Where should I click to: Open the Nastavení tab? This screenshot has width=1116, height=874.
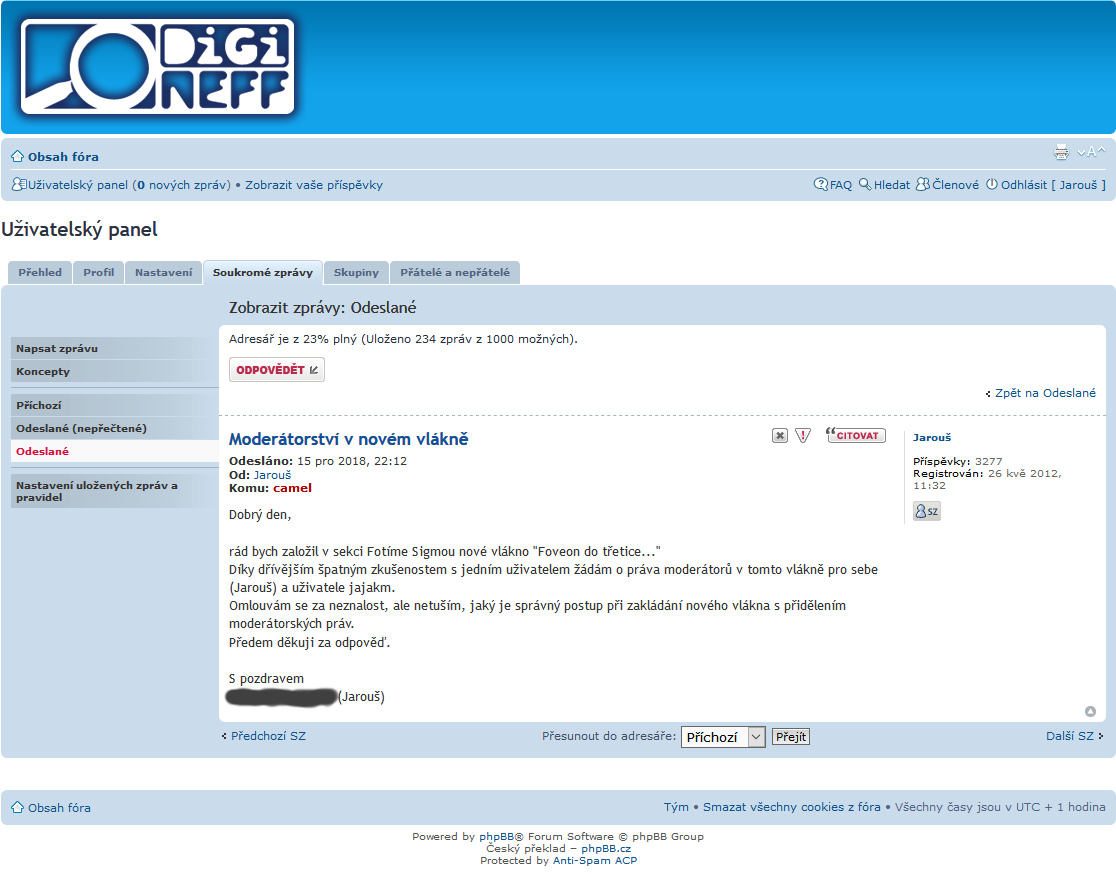pyautogui.click(x=163, y=272)
